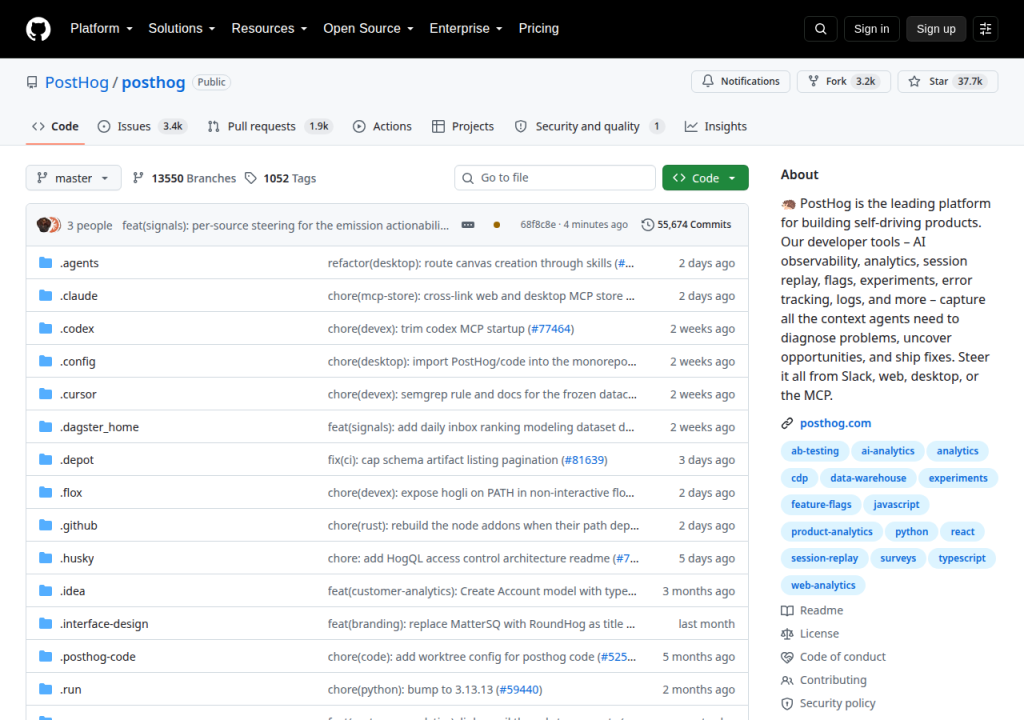Click the GitHub Octocat logo
Screen dimensions: 1024x720
pos(38,29)
